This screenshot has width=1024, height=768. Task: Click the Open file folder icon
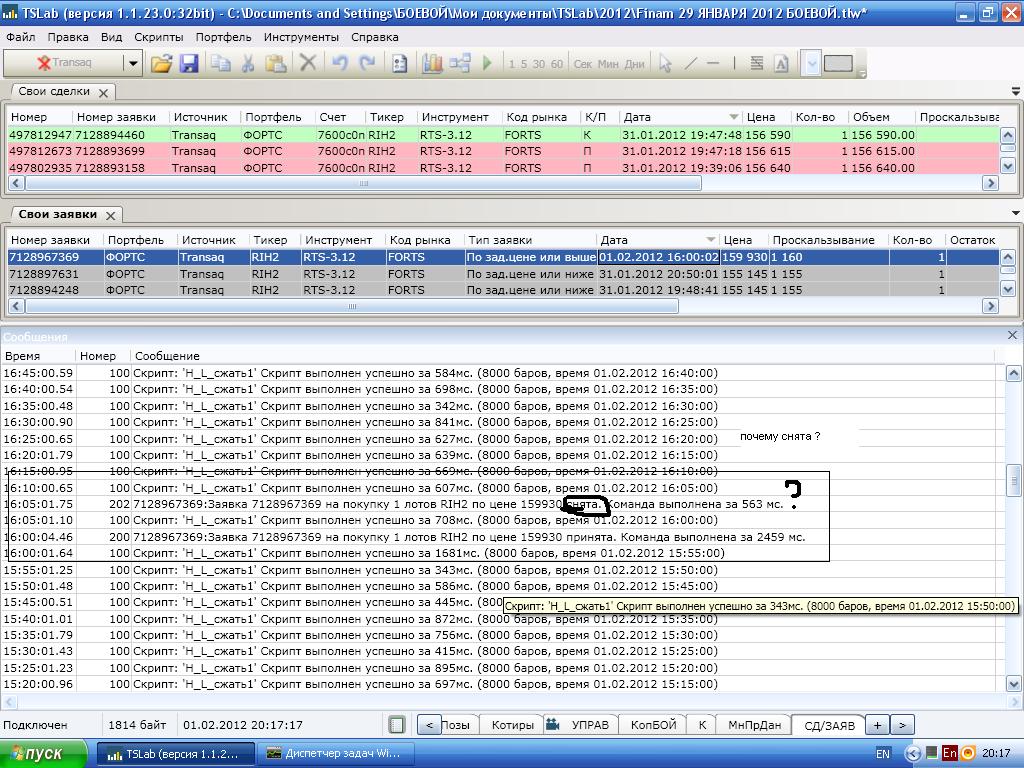161,63
